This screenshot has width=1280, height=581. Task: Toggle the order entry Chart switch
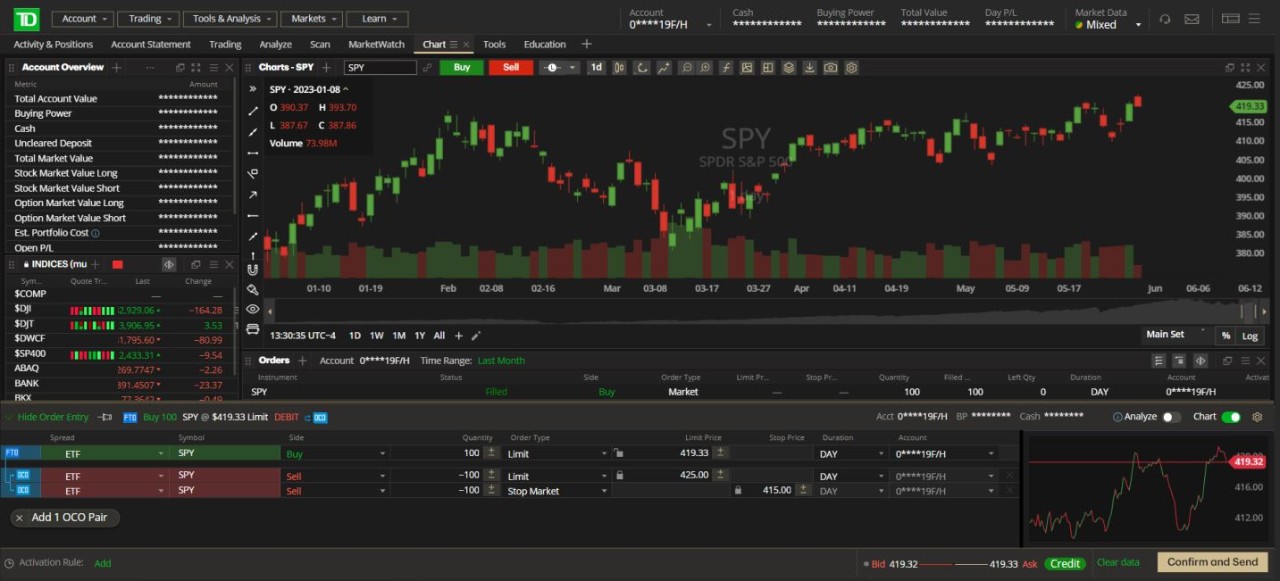1231,417
